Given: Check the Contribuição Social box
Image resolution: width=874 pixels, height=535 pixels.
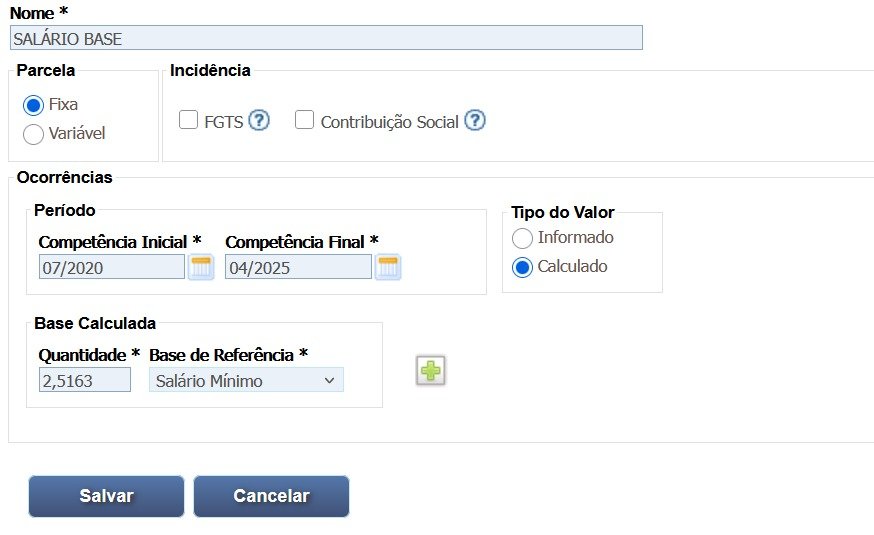Looking at the screenshot, I should [305, 120].
